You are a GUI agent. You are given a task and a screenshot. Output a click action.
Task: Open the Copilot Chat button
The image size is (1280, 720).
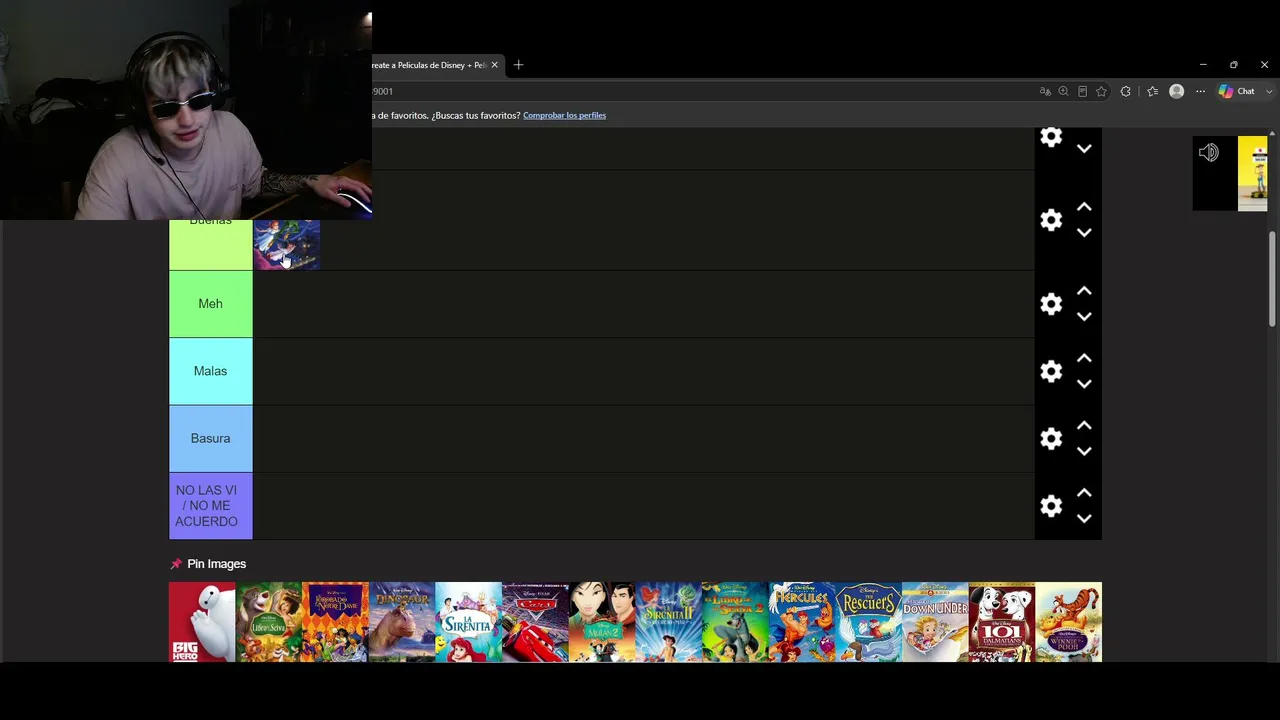(x=1236, y=91)
